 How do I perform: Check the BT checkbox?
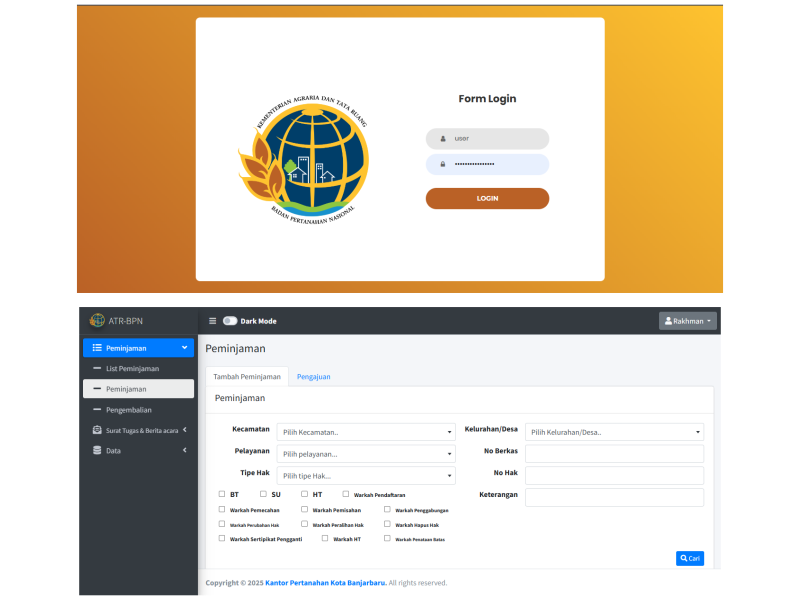(x=222, y=494)
